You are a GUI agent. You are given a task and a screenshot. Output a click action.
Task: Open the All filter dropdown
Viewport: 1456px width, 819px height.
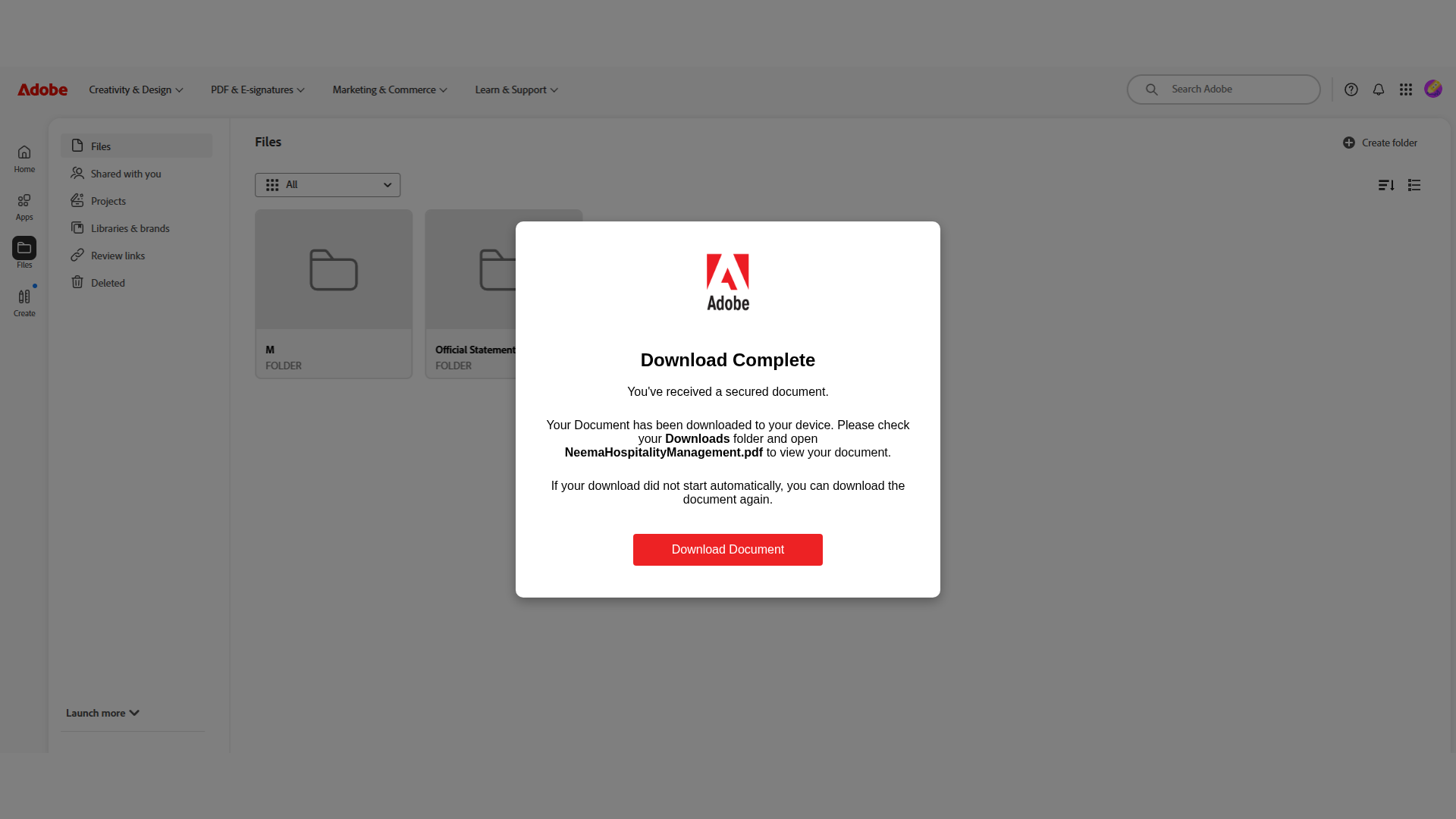coord(328,185)
